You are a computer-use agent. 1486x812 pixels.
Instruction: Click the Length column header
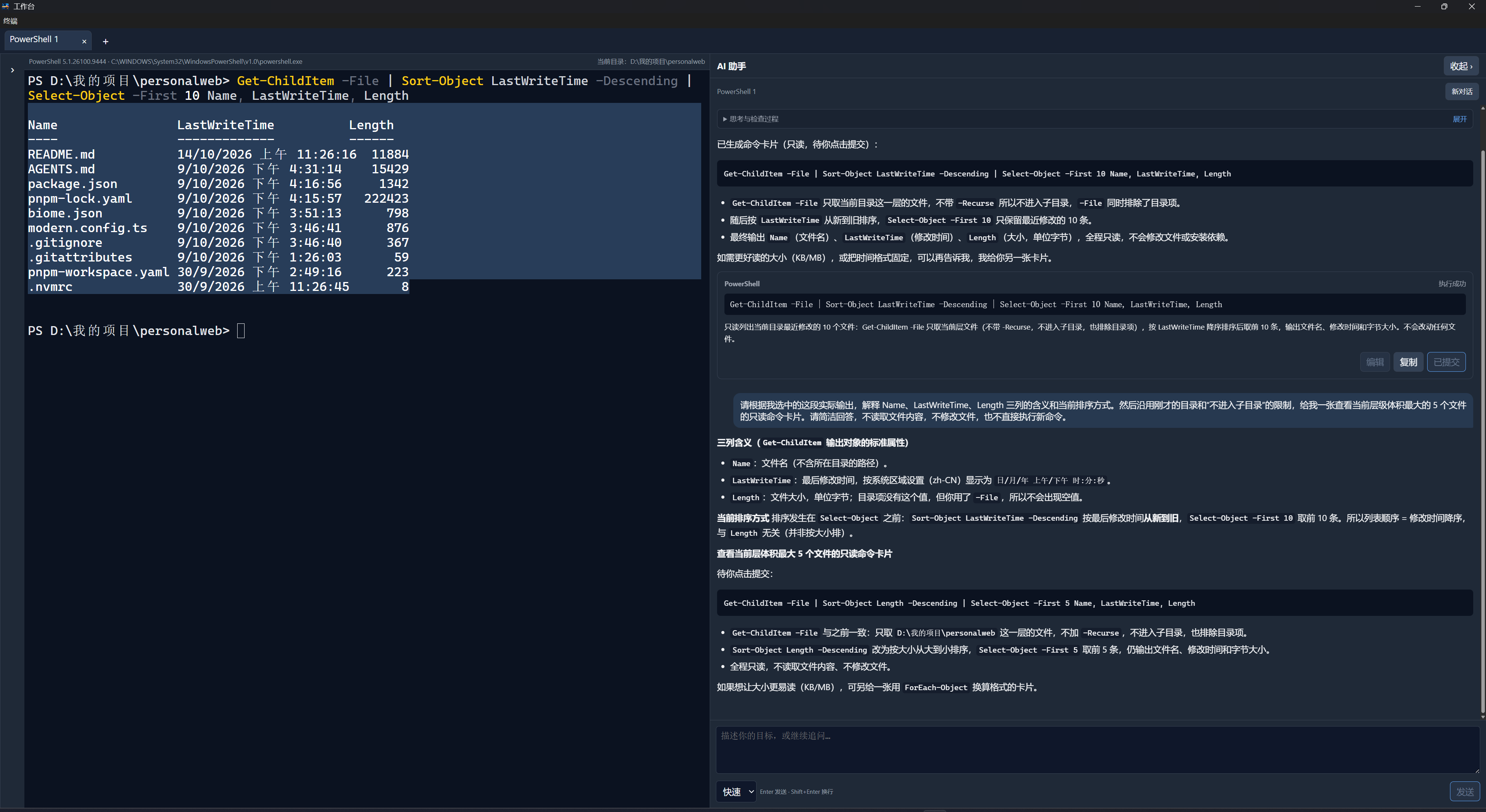371,125
